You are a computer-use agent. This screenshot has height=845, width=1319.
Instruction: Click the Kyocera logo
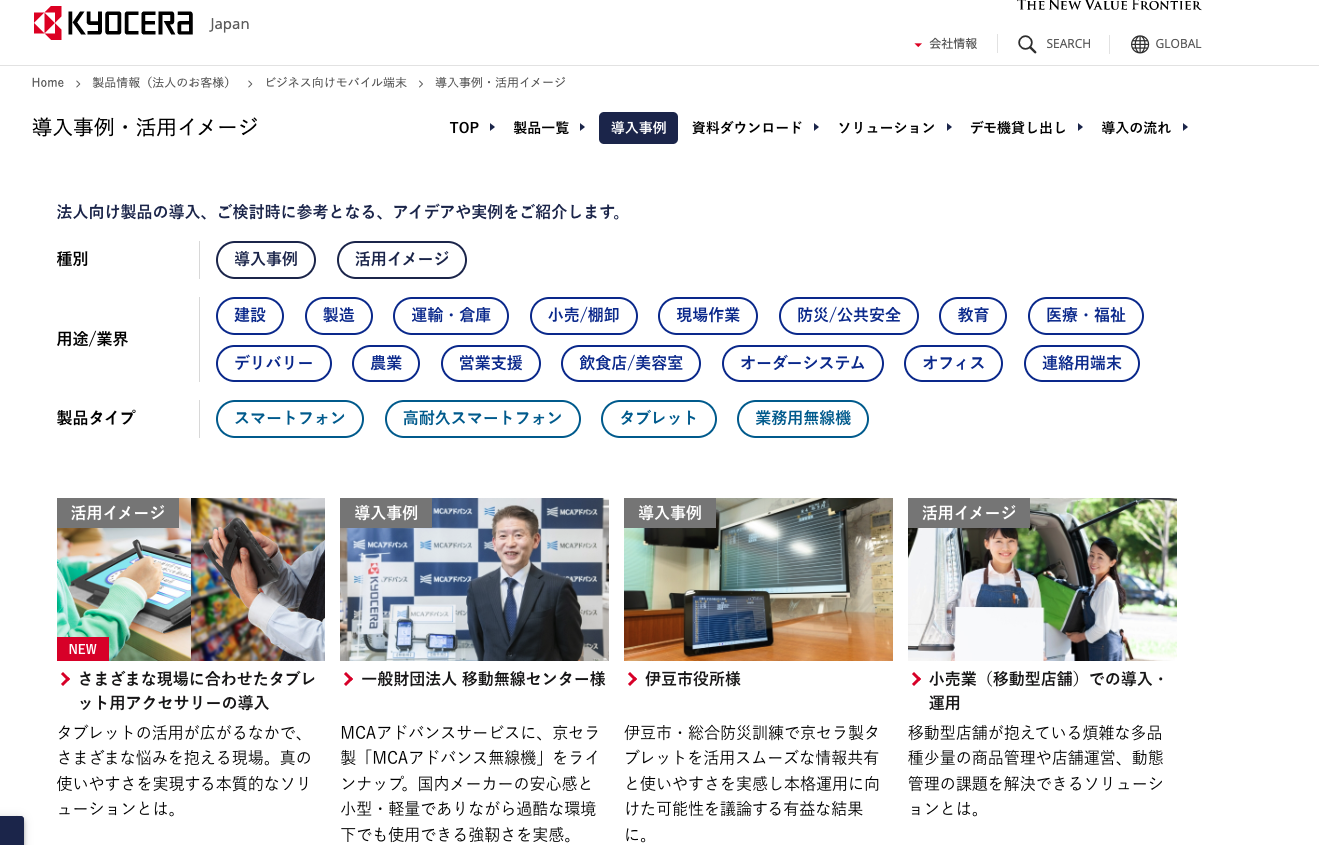click(x=113, y=23)
